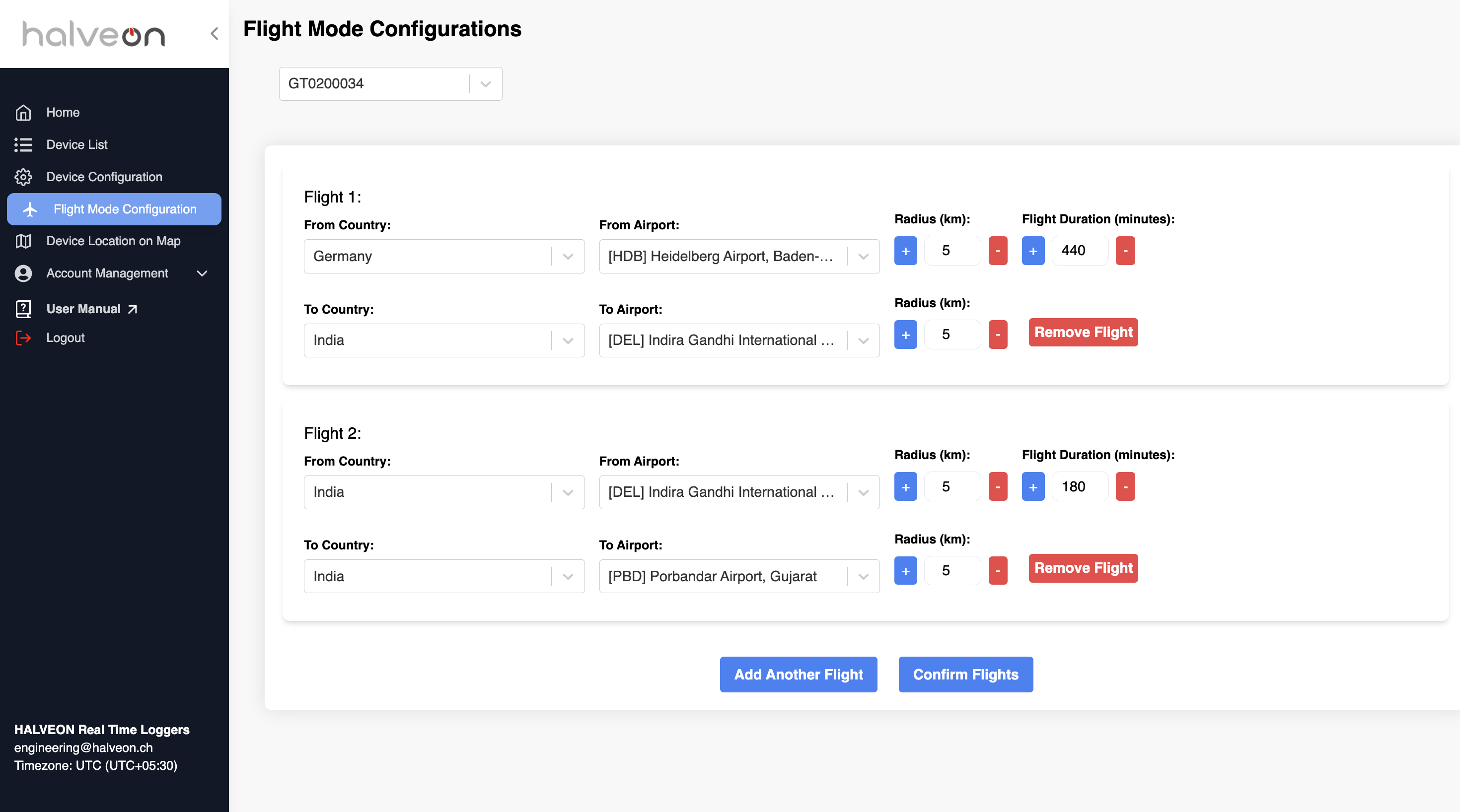Collapse the sidebar with the chevron arrow

214,33
